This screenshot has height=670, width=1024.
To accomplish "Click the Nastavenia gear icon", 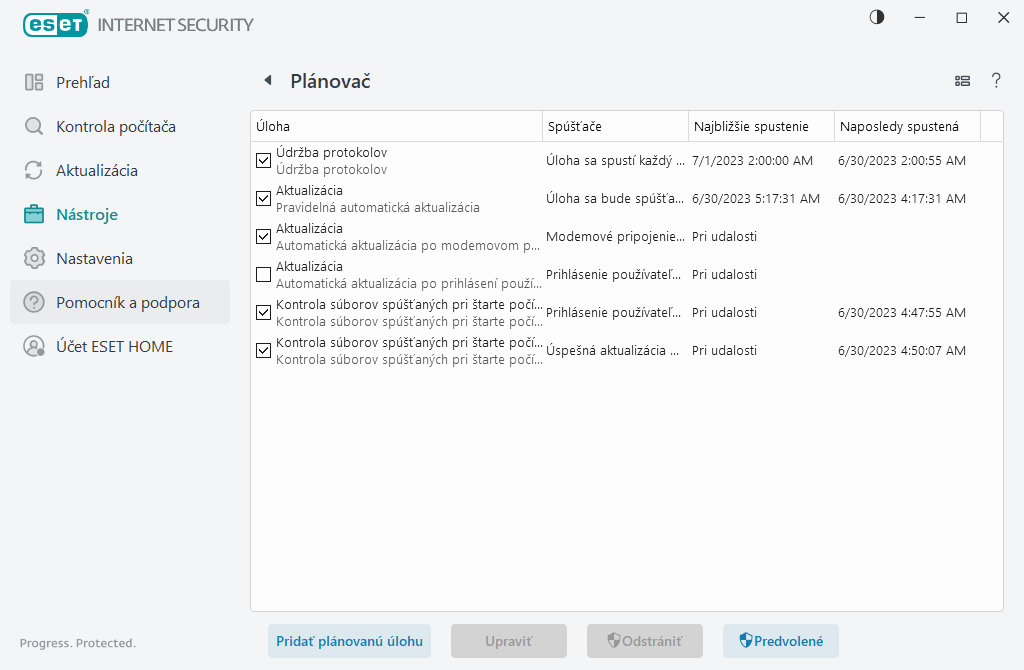I will pos(34,258).
